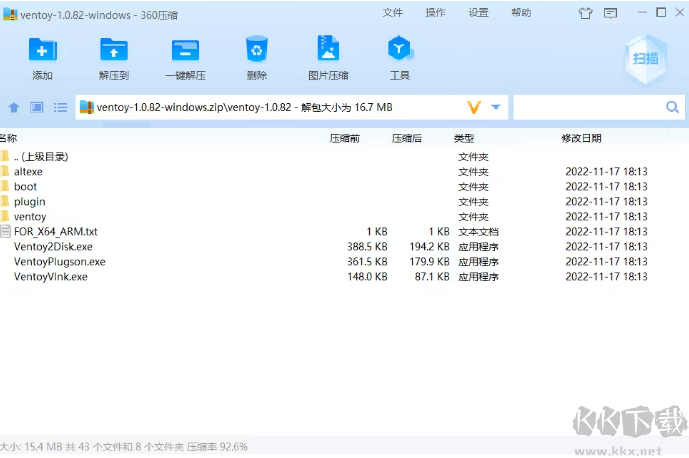Select the parent directory (上级目录) row

click(344, 156)
